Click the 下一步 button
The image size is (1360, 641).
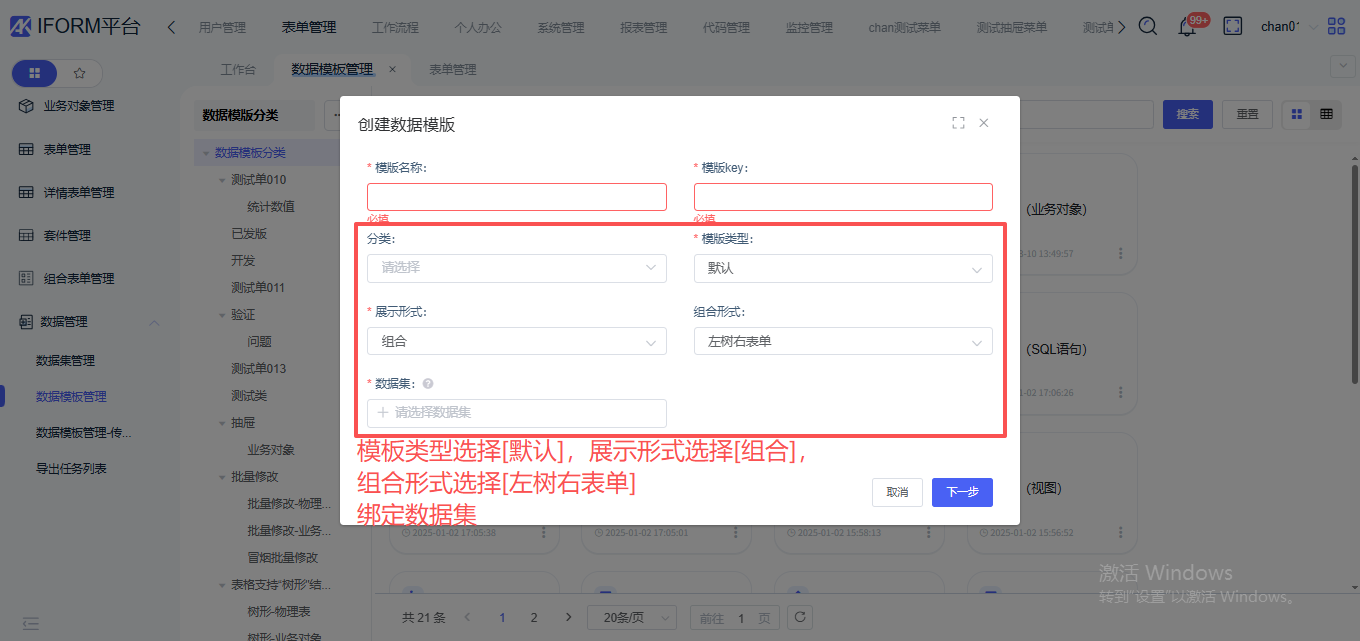[962, 492]
